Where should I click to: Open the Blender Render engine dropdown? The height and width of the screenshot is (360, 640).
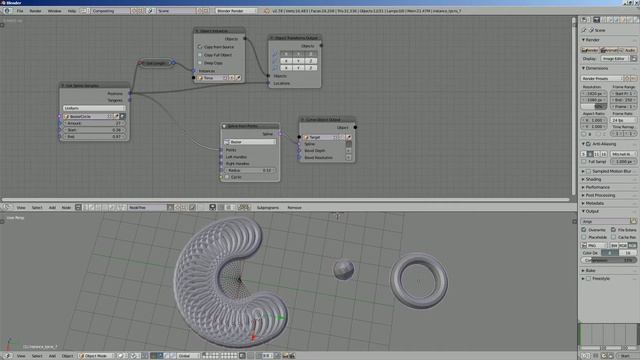[x=236, y=11]
